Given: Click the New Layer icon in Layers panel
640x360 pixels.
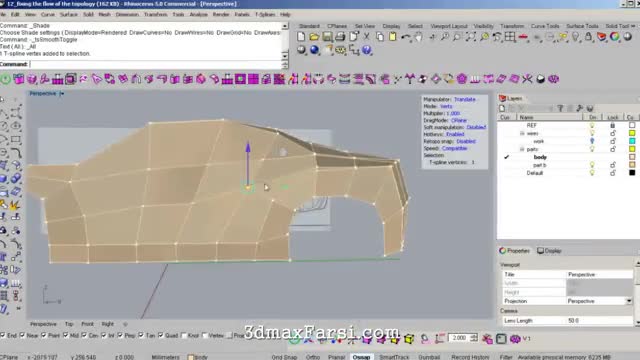Looking at the screenshot, I should point(502,108).
